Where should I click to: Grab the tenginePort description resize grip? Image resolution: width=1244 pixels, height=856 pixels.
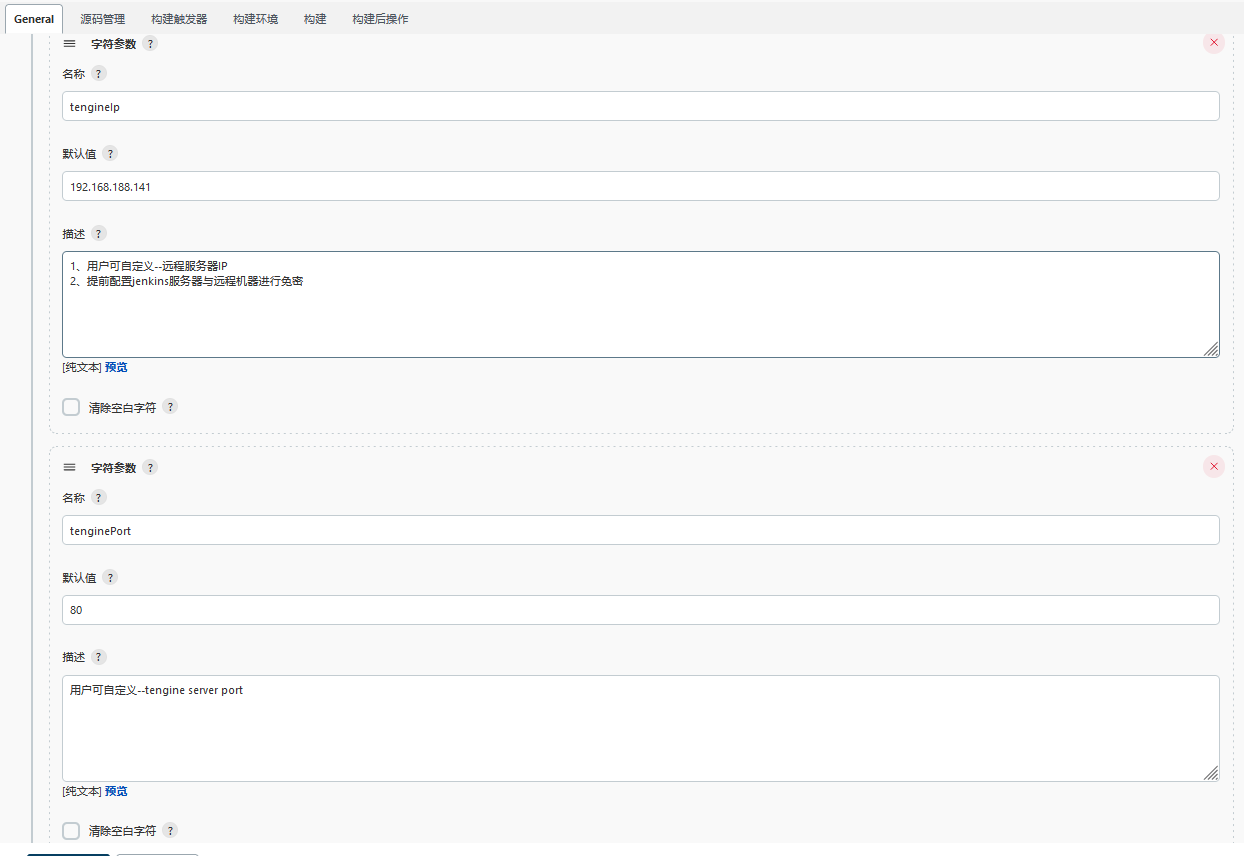click(1211, 773)
